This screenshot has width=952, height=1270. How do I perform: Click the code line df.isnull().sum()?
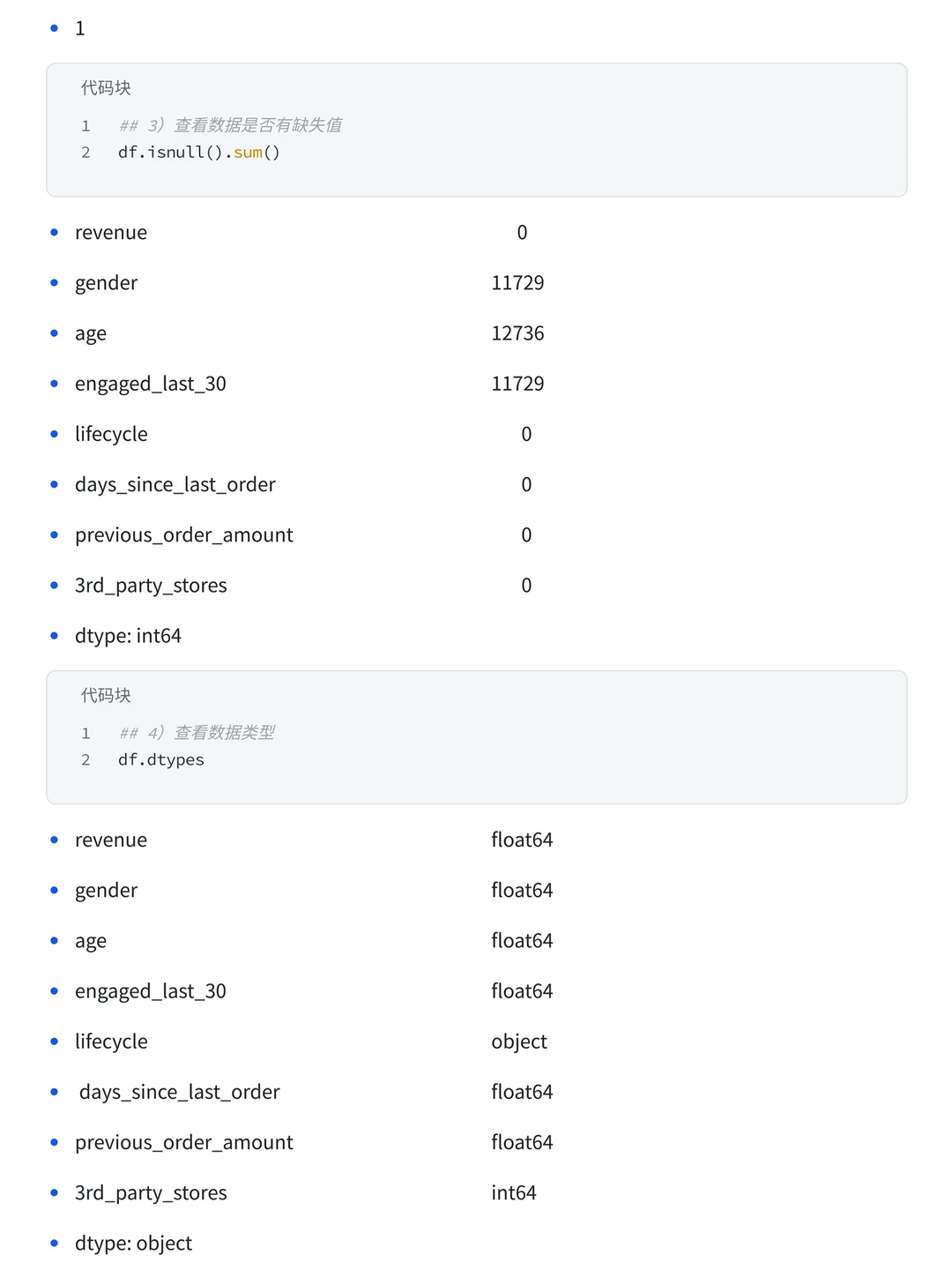click(199, 153)
